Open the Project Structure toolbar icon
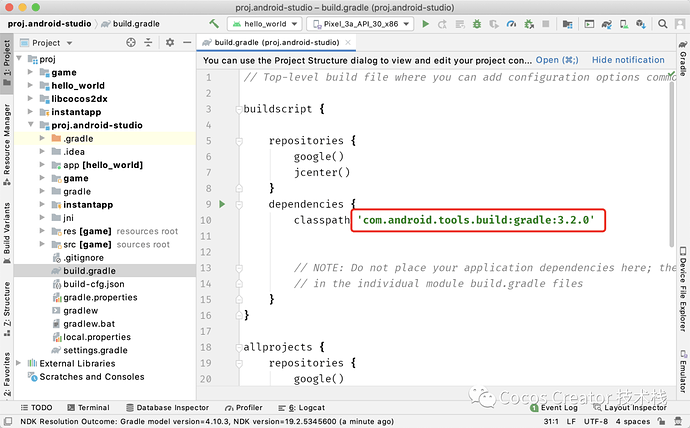The width and height of the screenshot is (690, 428). pyautogui.click(x=568, y=24)
